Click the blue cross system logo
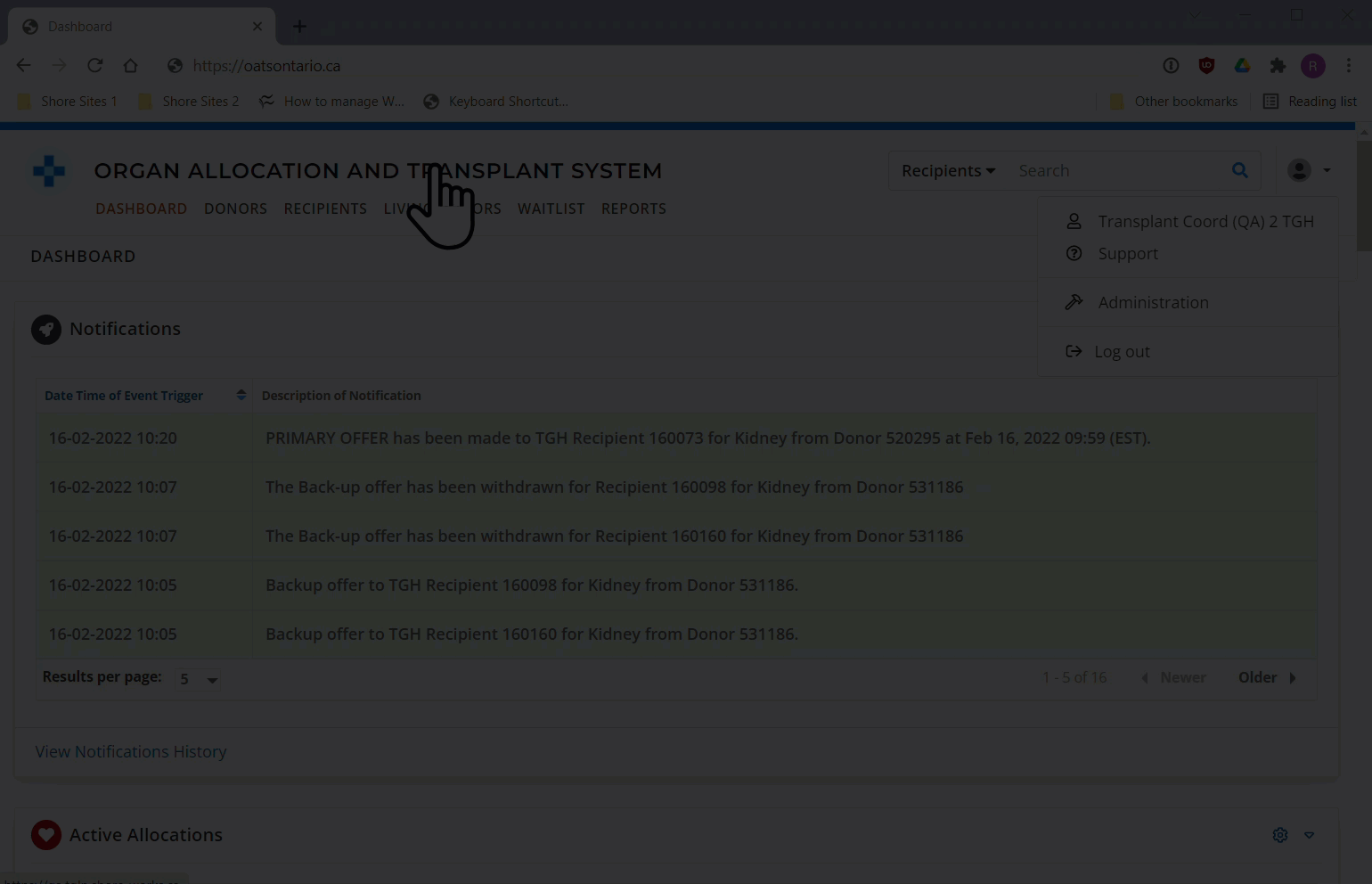The image size is (1372, 884). (49, 171)
